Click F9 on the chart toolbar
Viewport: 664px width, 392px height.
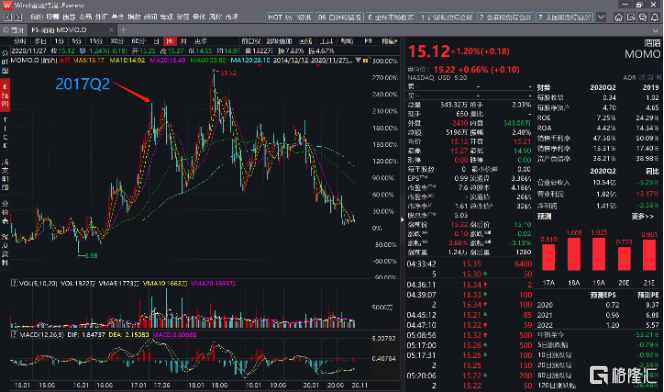pyautogui.click(x=368, y=41)
